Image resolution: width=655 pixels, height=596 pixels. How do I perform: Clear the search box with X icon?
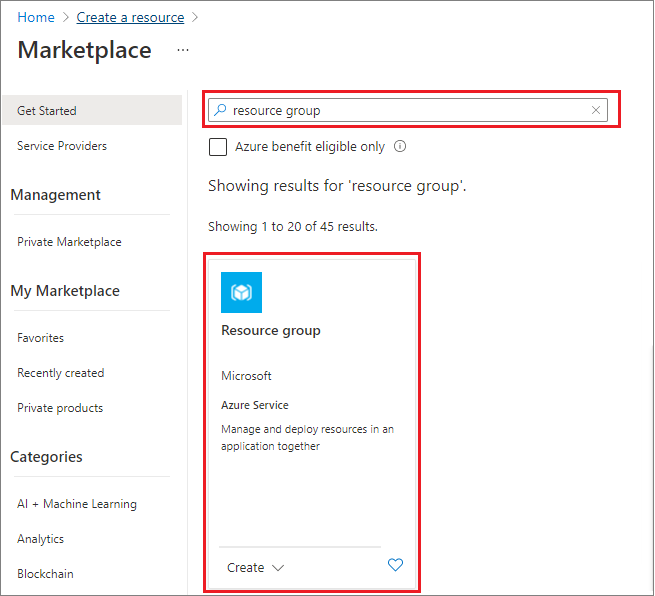pos(597,110)
